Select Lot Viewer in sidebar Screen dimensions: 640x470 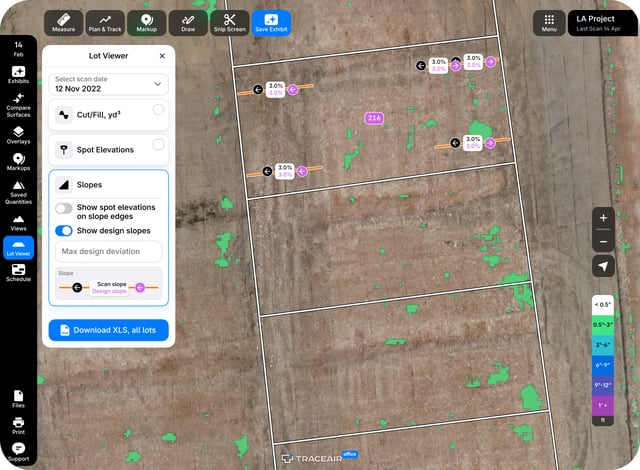18,248
